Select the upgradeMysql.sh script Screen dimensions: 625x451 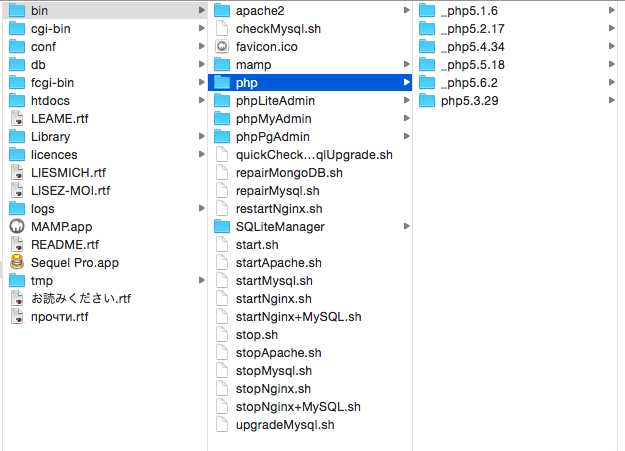tap(284, 425)
